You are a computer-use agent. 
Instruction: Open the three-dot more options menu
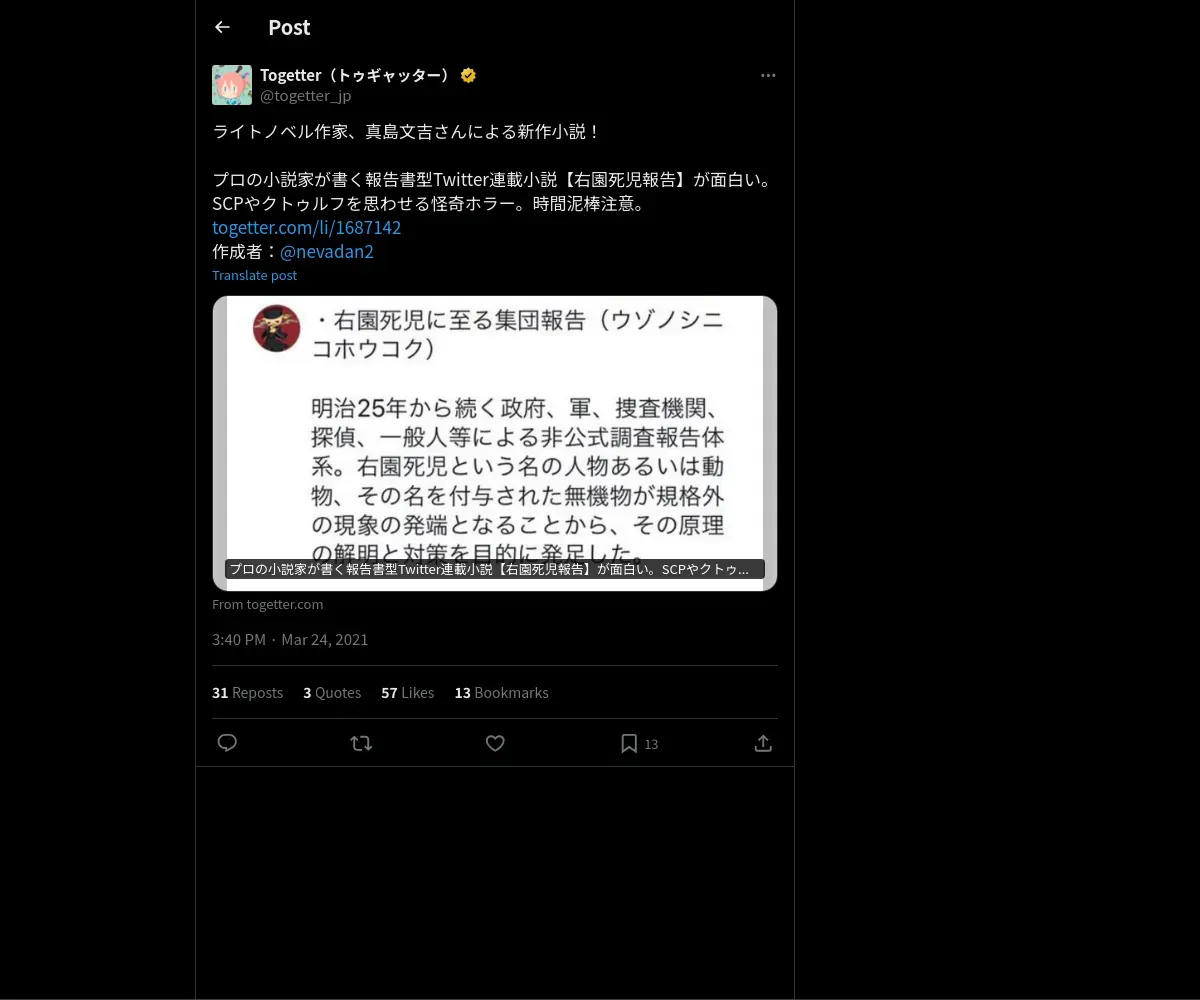click(768, 75)
